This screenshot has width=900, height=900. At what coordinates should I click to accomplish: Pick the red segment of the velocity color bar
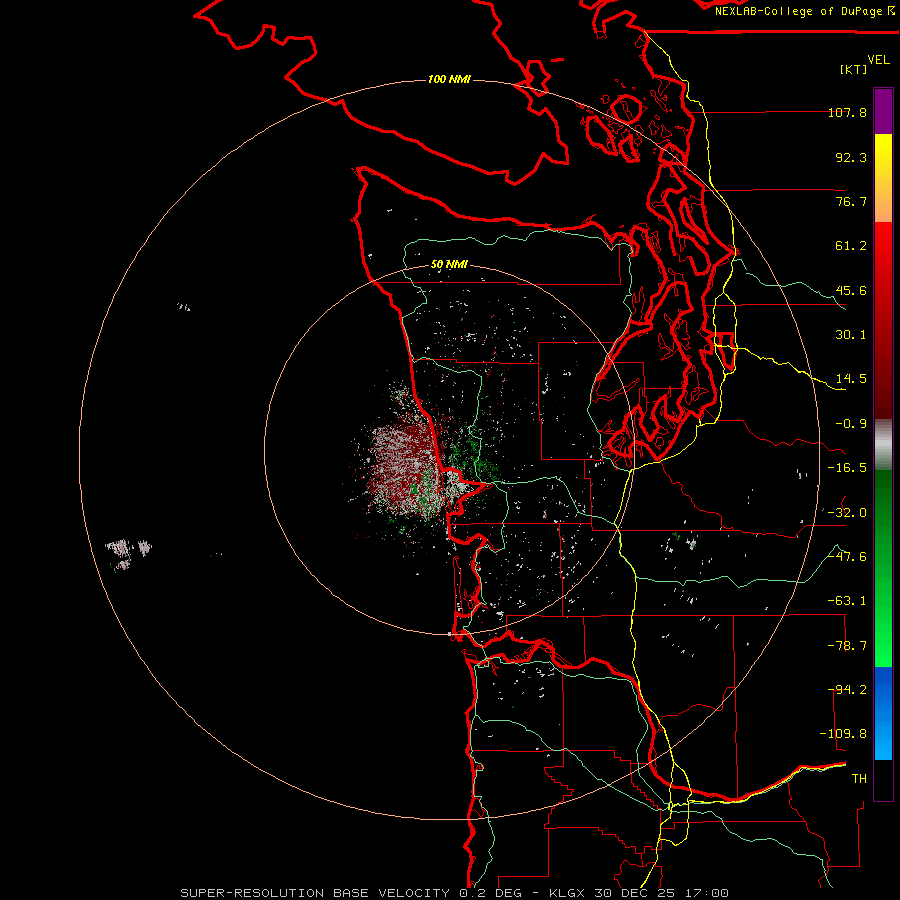pos(883,320)
